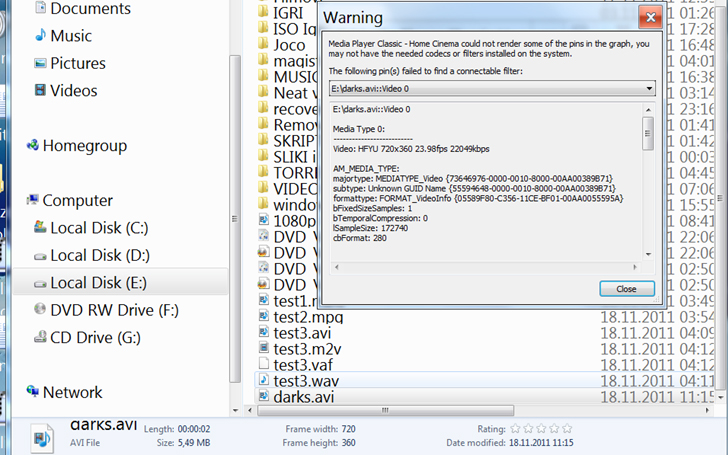Click the 1080p video file icon

[263, 219]
